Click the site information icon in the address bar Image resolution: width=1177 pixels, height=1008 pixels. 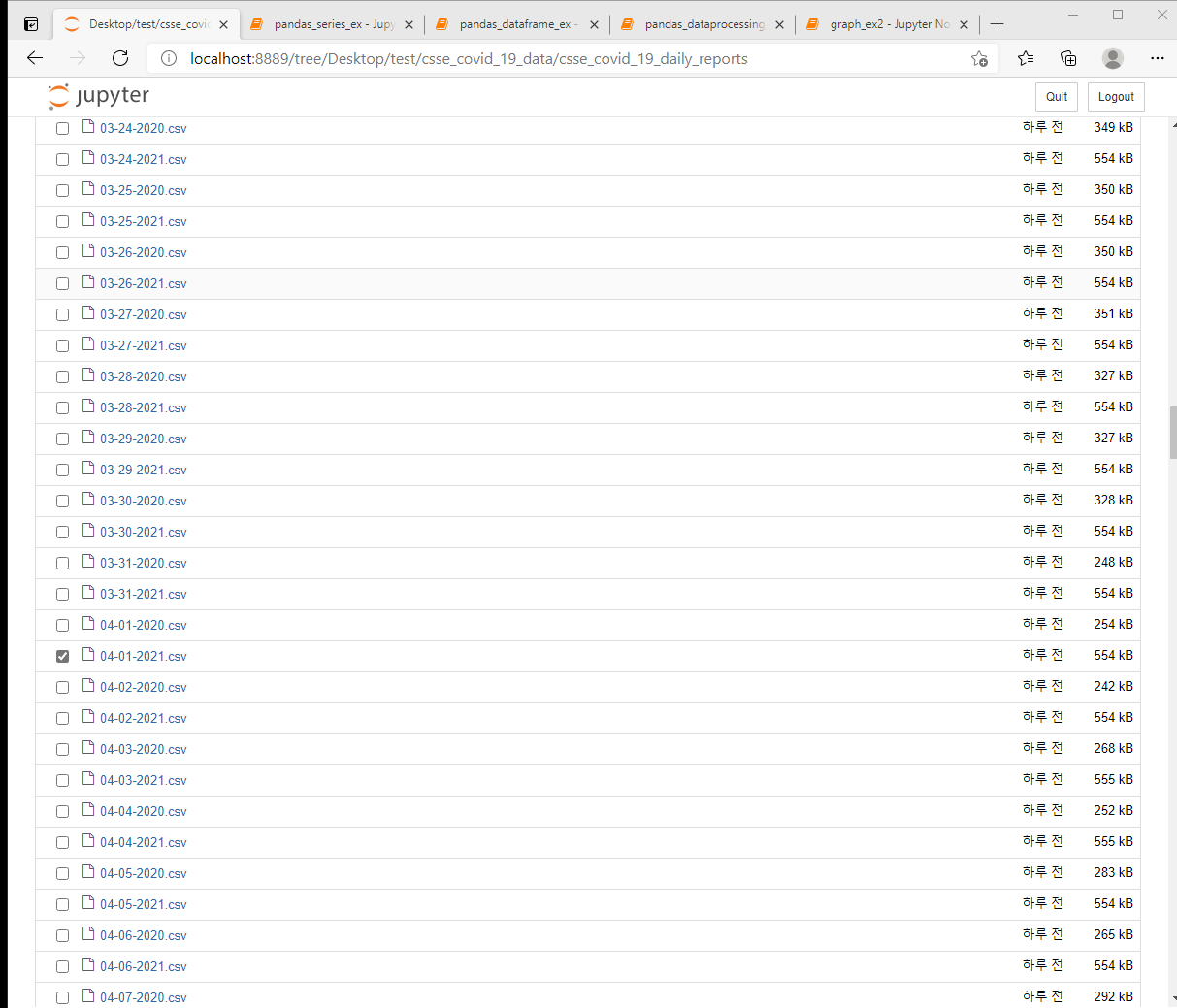tap(169, 58)
